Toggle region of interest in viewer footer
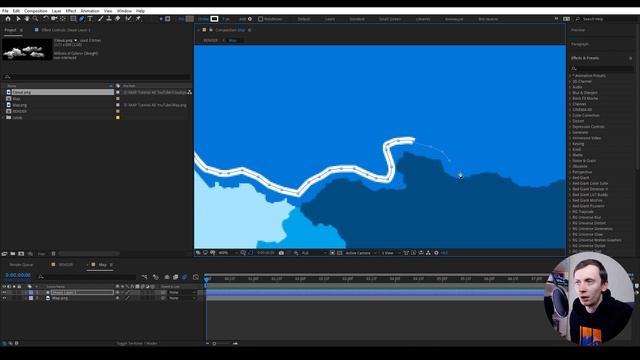 (332, 253)
